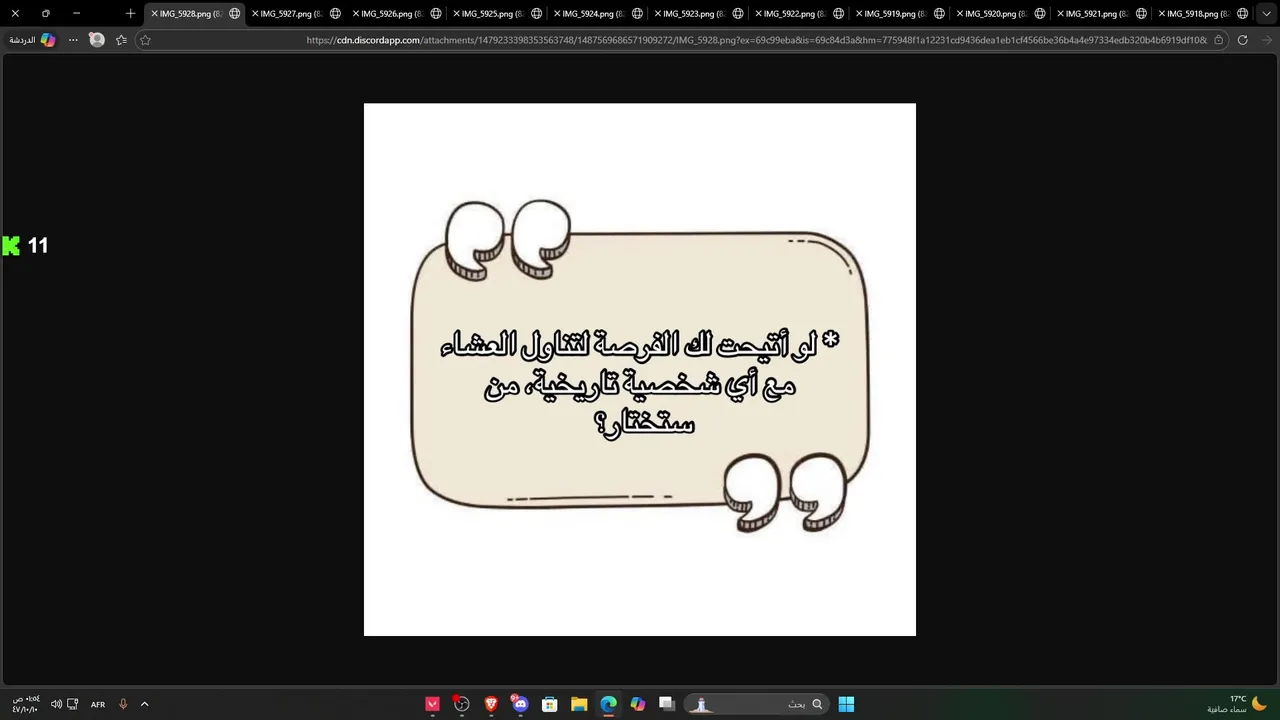Close the IMG_5928.png tab
The image size is (1280, 720).
click(x=154, y=14)
